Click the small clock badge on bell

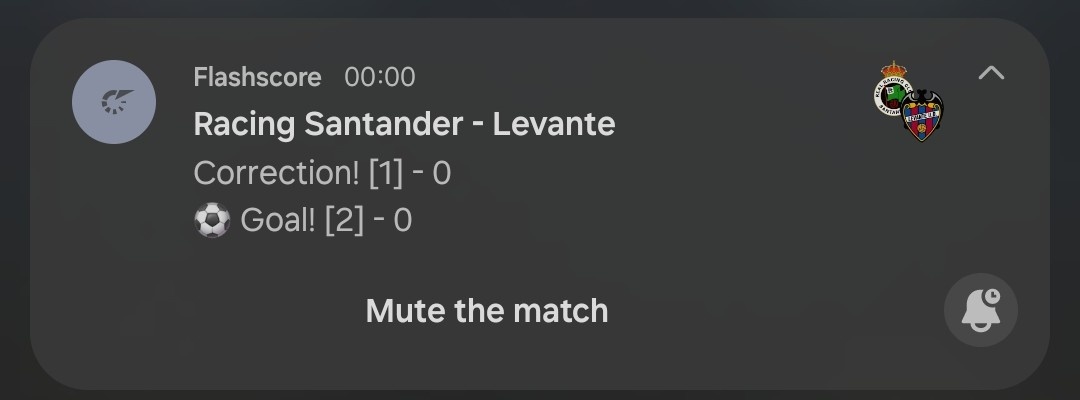click(x=991, y=297)
